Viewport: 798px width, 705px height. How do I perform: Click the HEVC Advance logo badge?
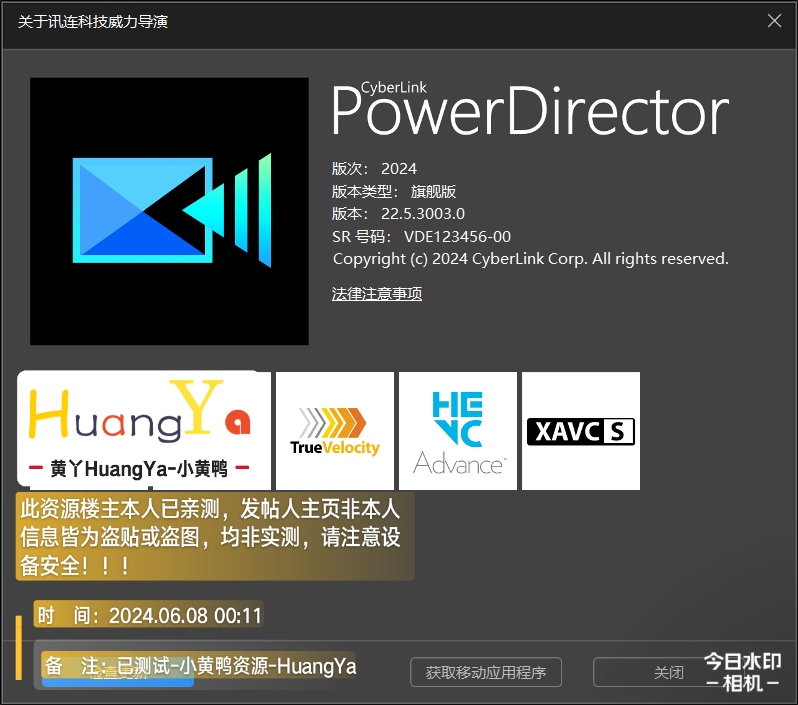458,431
